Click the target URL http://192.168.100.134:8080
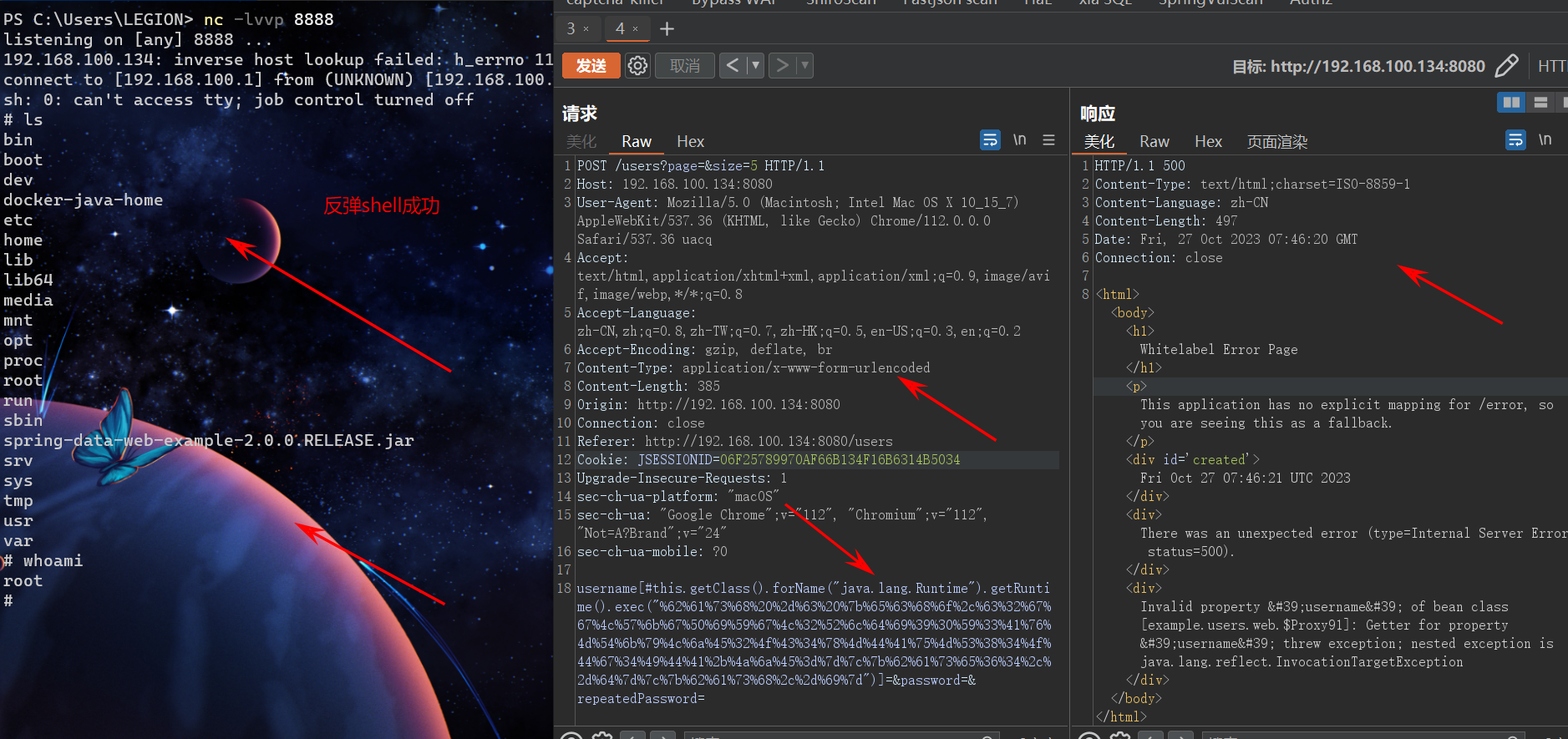This screenshot has width=1568, height=739. coord(1378,66)
